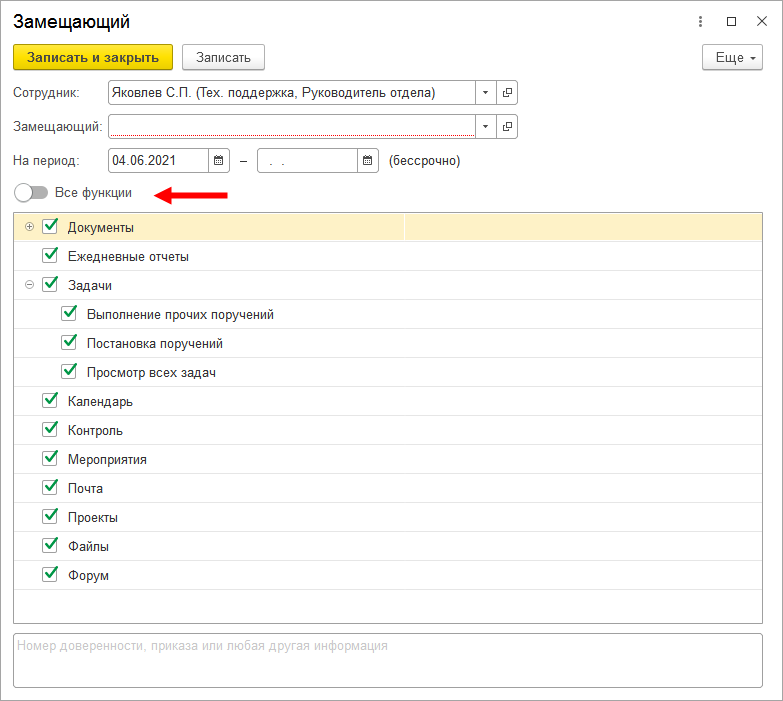
Task: Click the Записать и закрыть button
Action: pyautogui.click(x=93, y=58)
